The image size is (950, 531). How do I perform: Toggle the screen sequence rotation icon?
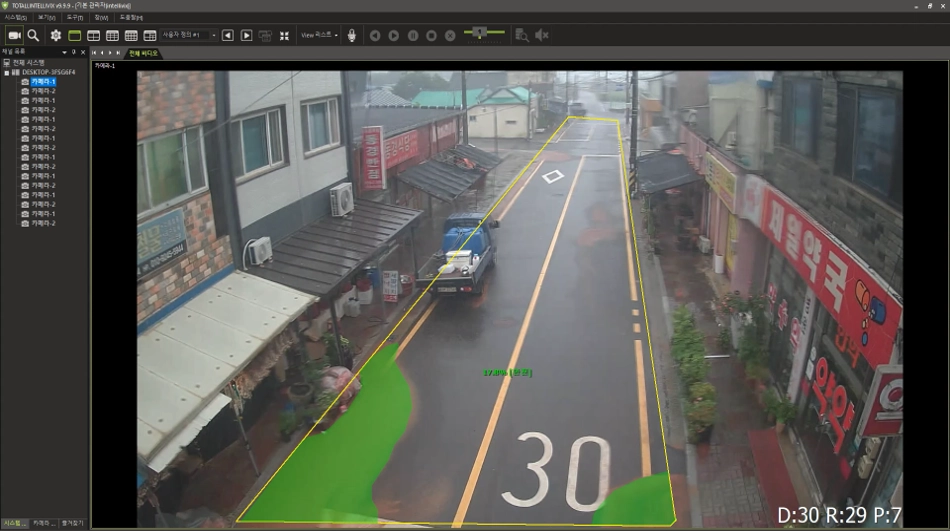[x=265, y=35]
